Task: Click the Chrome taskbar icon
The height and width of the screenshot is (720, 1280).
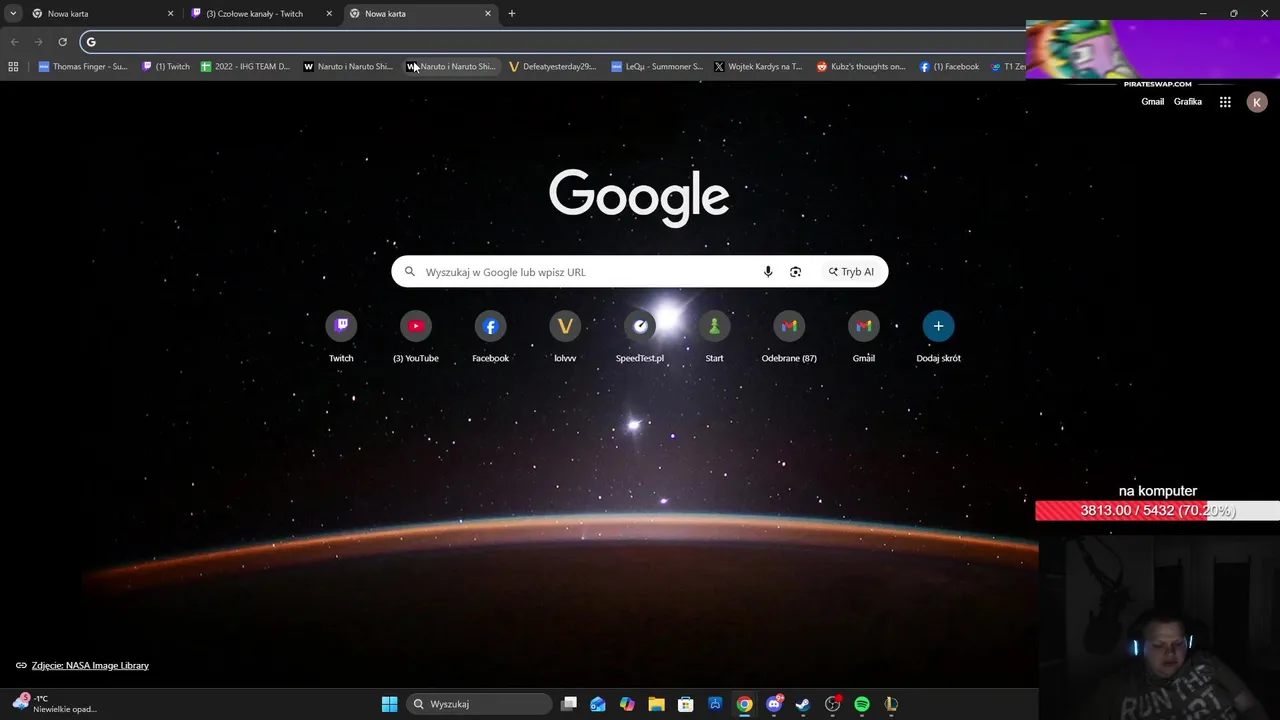Action: click(744, 704)
